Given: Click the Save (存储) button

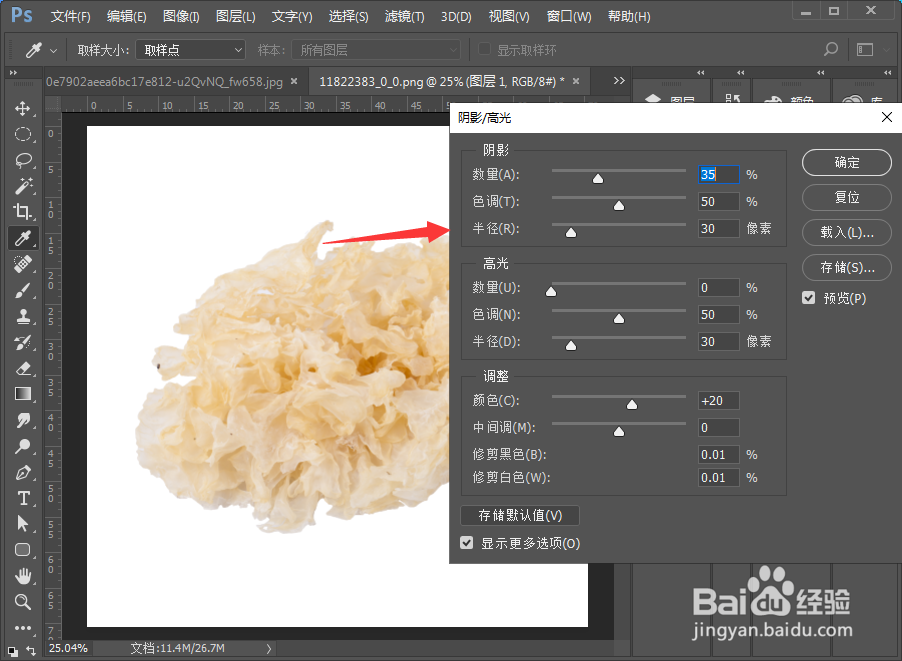Looking at the screenshot, I should [x=847, y=268].
